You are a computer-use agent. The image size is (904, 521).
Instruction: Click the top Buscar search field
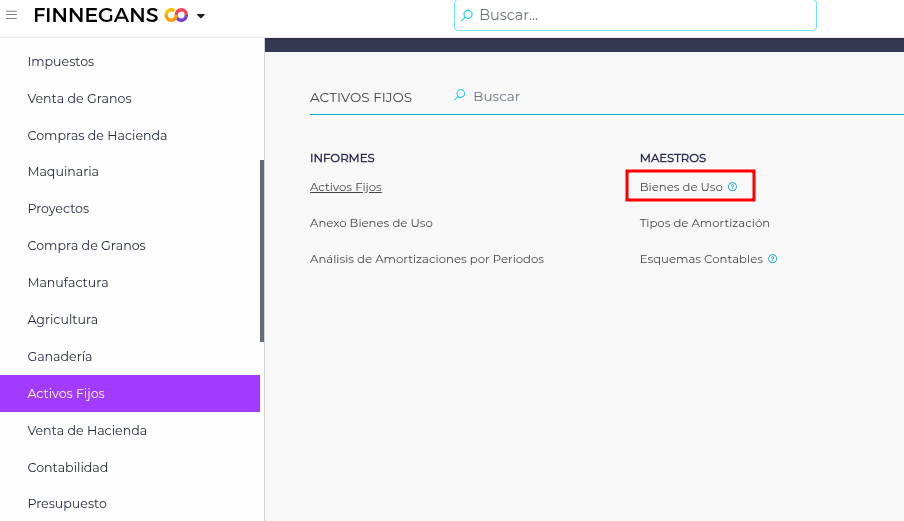(640, 15)
